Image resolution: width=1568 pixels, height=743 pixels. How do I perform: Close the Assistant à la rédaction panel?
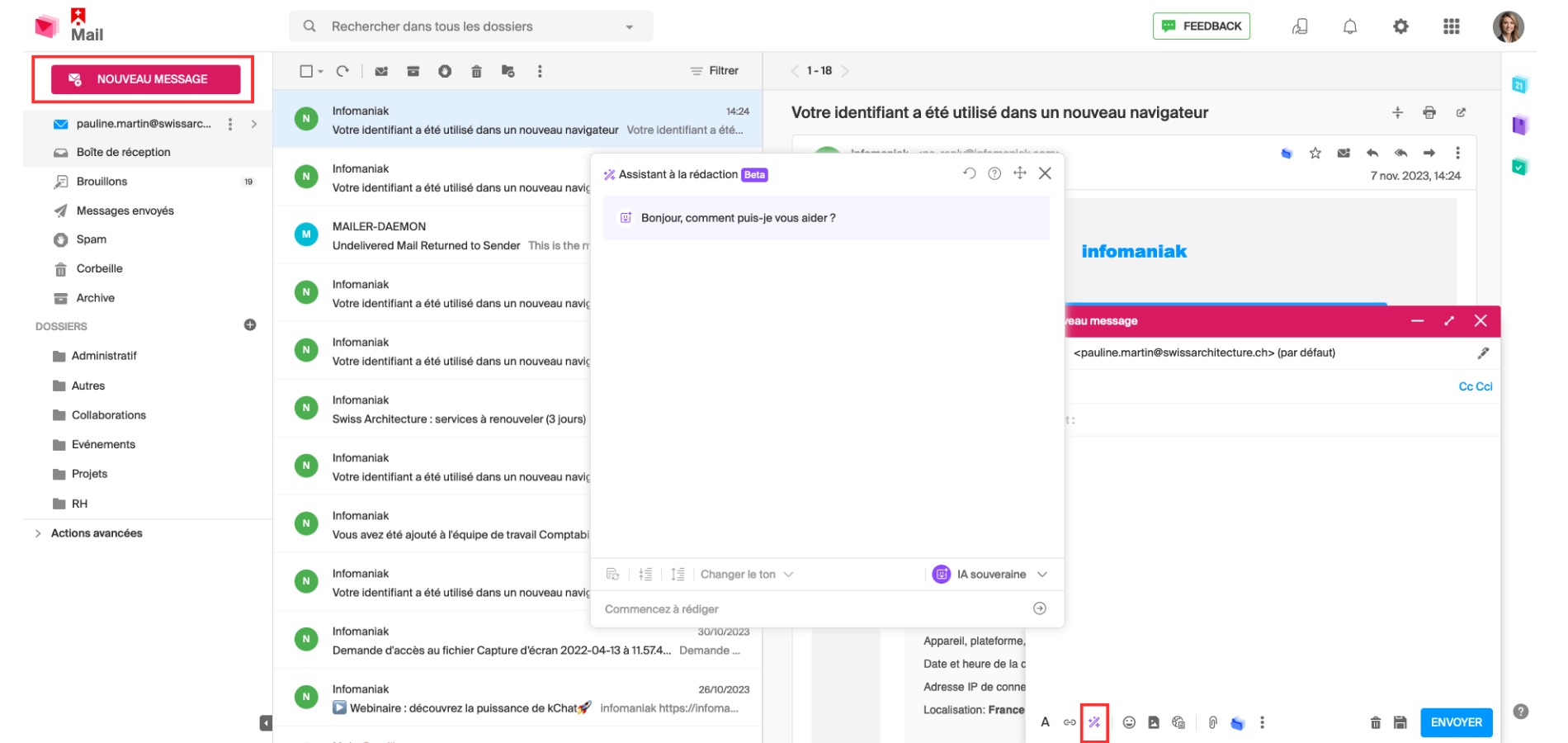1045,173
